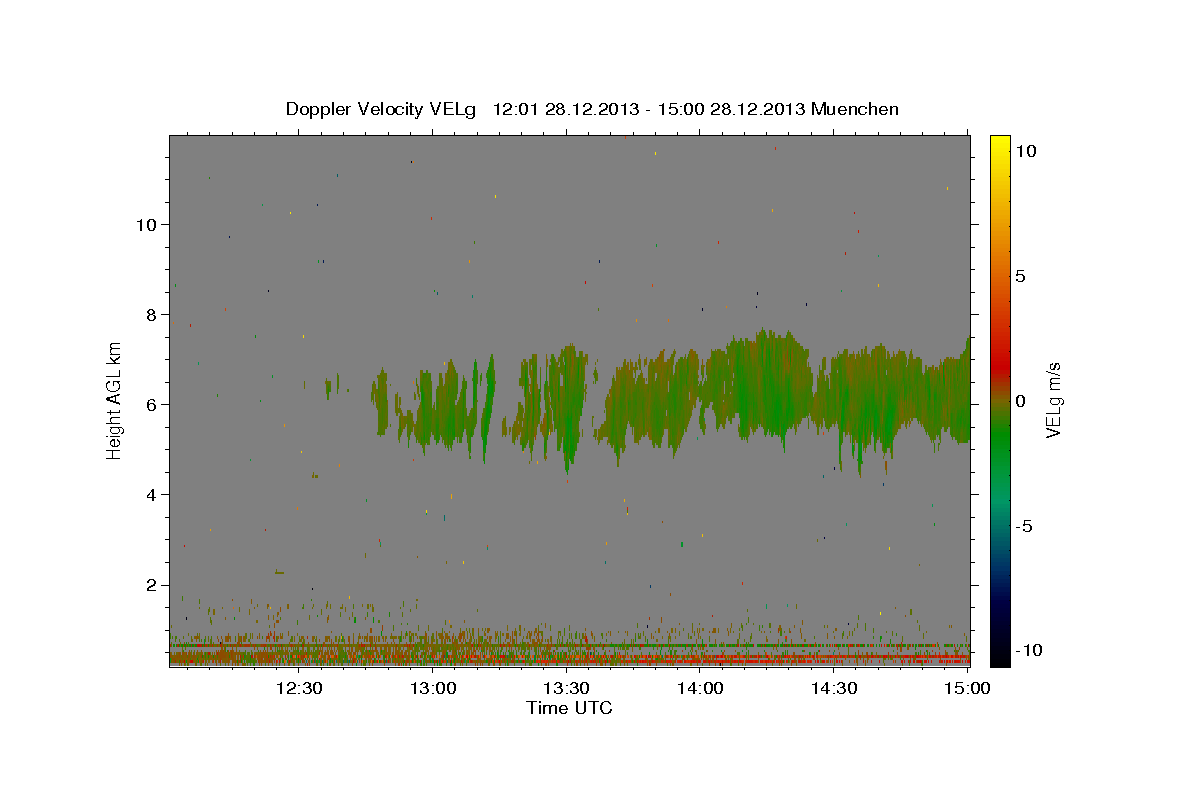Select the '13:00' time axis label
1200x800 pixels.
[433, 689]
